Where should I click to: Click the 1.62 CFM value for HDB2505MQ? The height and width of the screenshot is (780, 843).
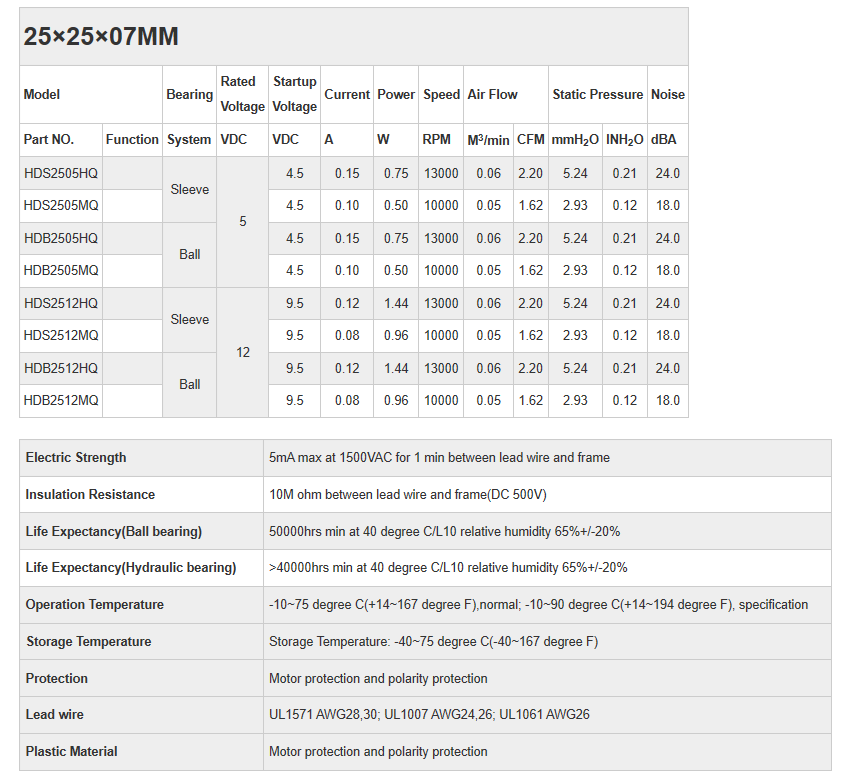(x=531, y=270)
